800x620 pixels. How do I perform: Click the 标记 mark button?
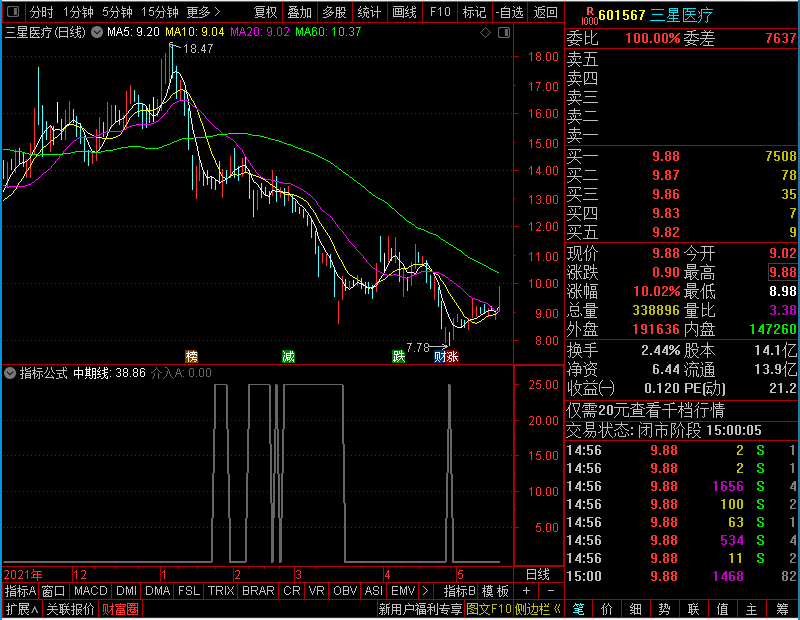tap(474, 12)
